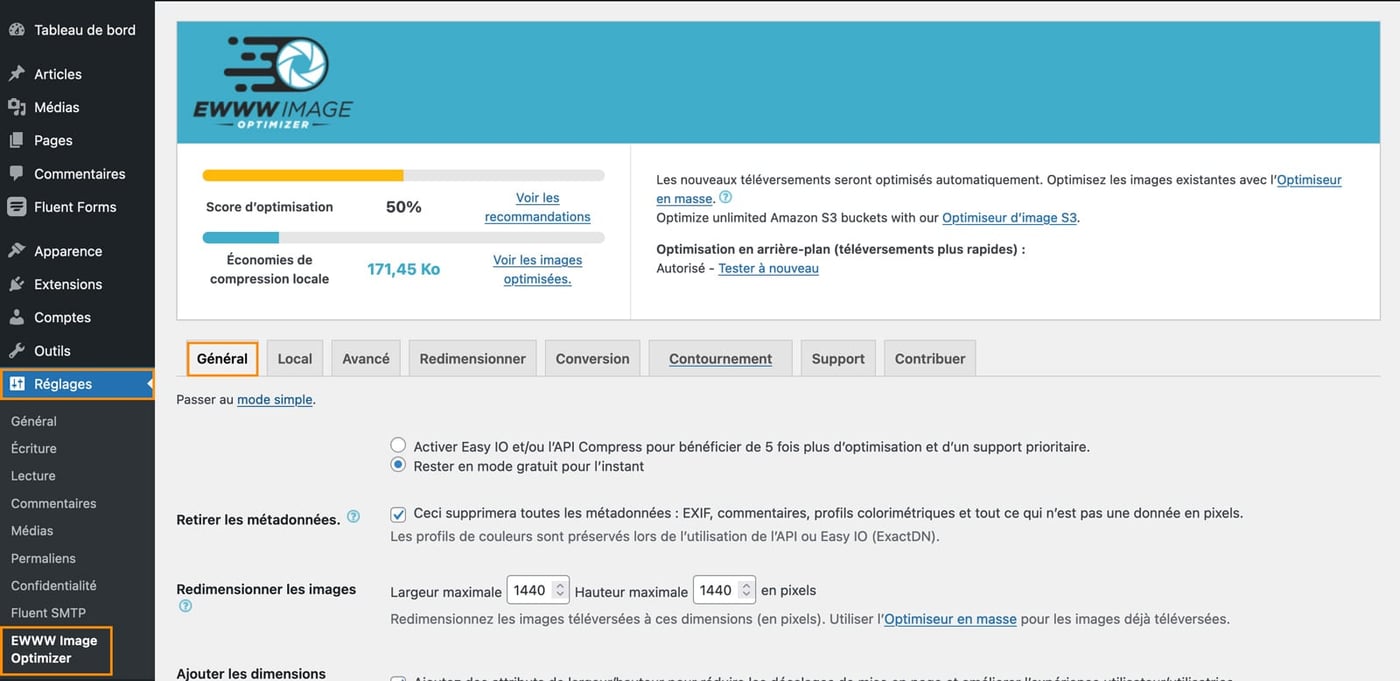The image size is (1400, 681).
Task: Open the Médias library icon in sidebar
Action: click(16, 107)
